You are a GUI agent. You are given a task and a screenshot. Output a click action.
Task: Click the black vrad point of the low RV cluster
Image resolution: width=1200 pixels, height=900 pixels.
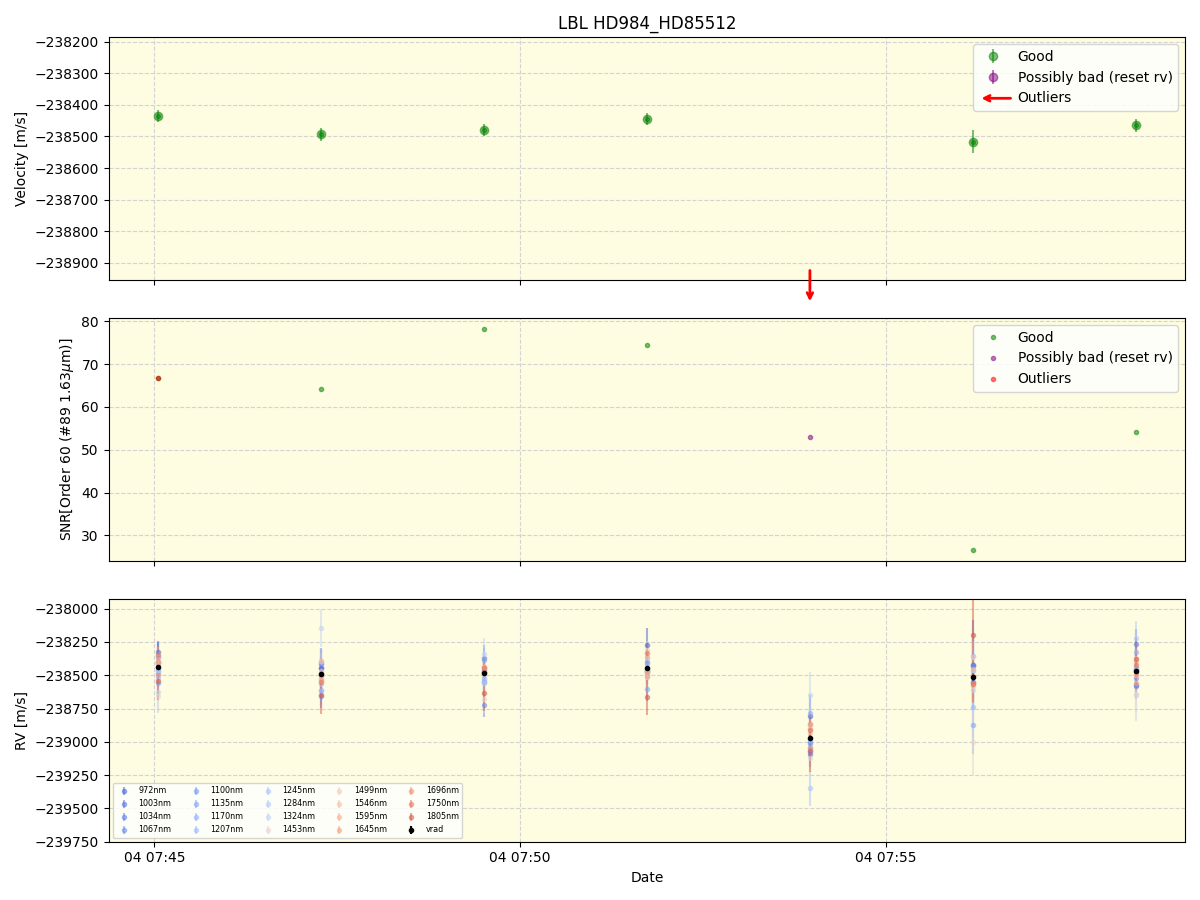coord(810,738)
